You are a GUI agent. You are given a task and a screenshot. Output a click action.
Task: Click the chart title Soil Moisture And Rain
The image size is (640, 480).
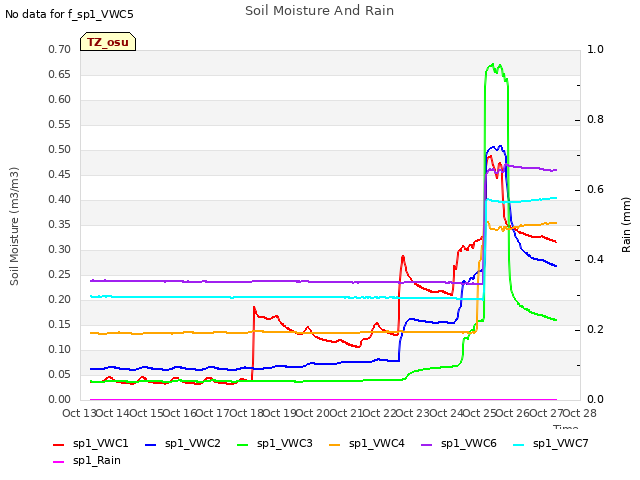(320, 11)
